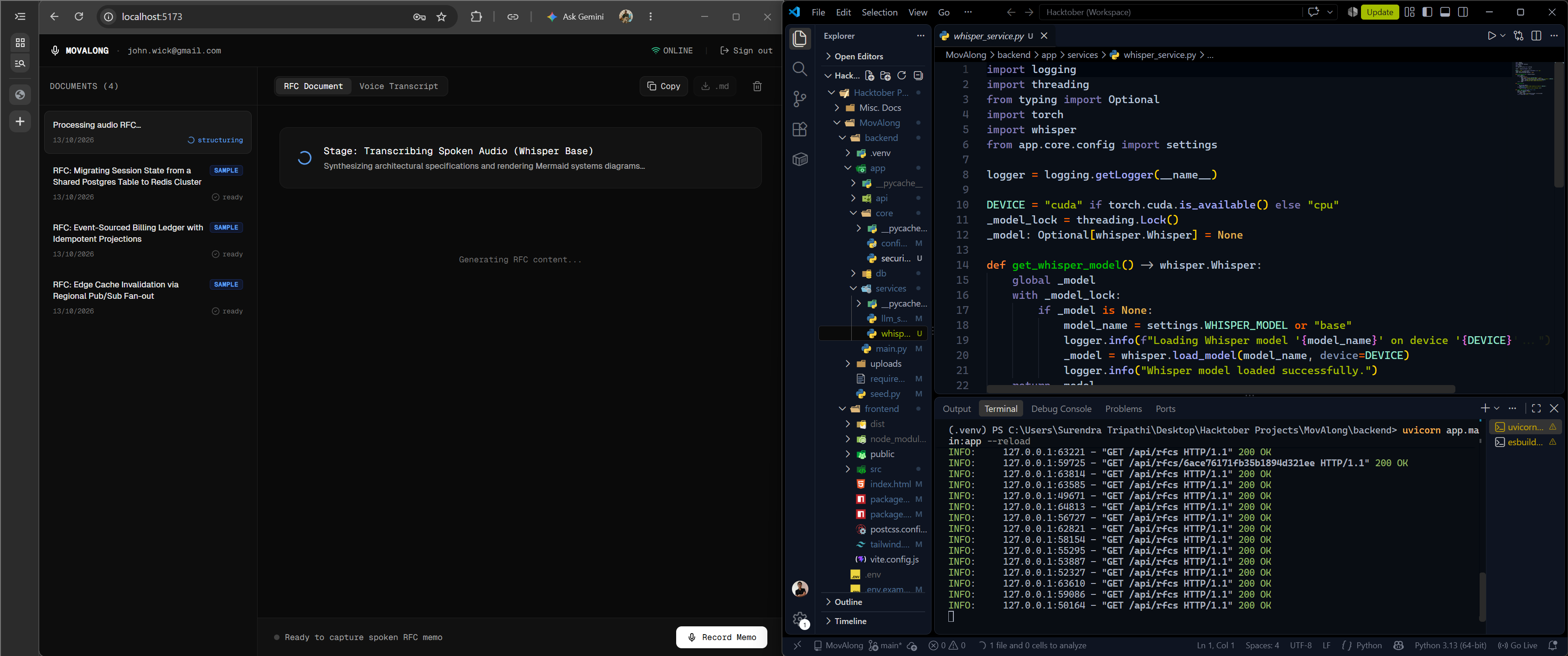Click Sign out in MovAlong header
The width and height of the screenshot is (1568, 656).
tap(746, 51)
